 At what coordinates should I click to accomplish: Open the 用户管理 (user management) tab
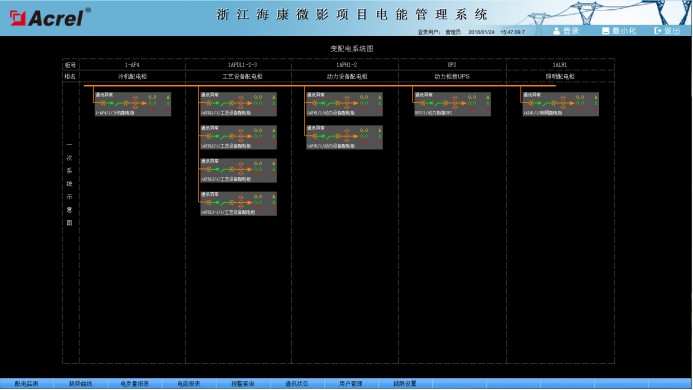point(350,384)
